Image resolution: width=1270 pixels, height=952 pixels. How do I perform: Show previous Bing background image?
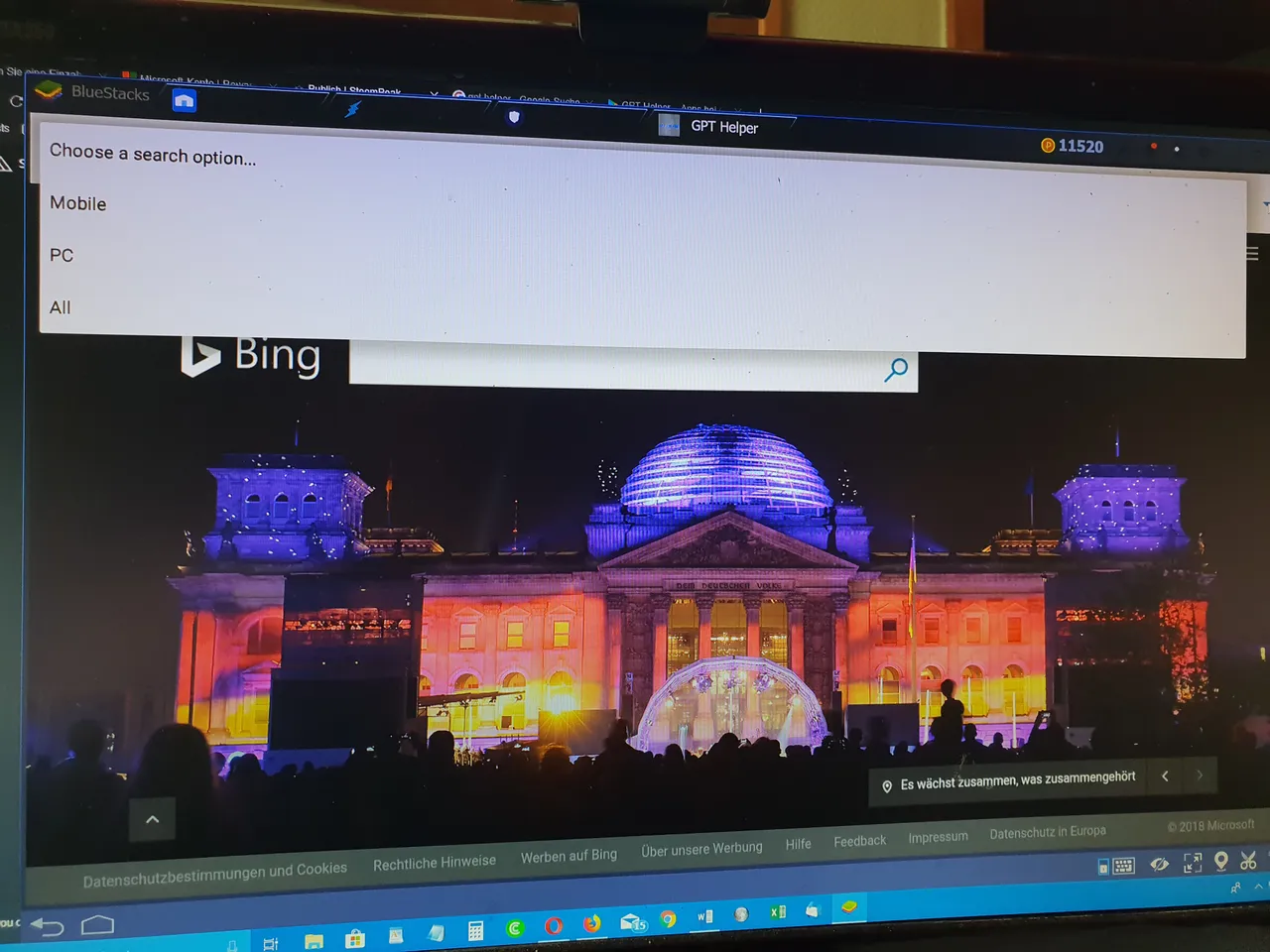[1165, 775]
